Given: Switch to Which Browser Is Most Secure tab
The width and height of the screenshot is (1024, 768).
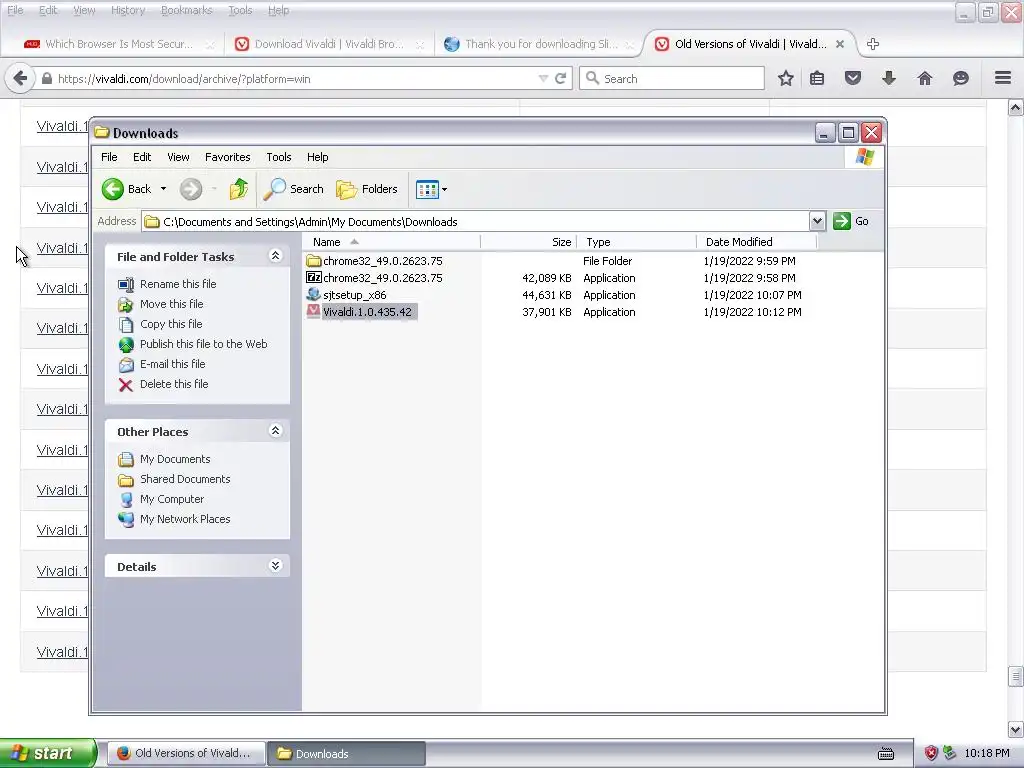Looking at the screenshot, I should click(119, 44).
